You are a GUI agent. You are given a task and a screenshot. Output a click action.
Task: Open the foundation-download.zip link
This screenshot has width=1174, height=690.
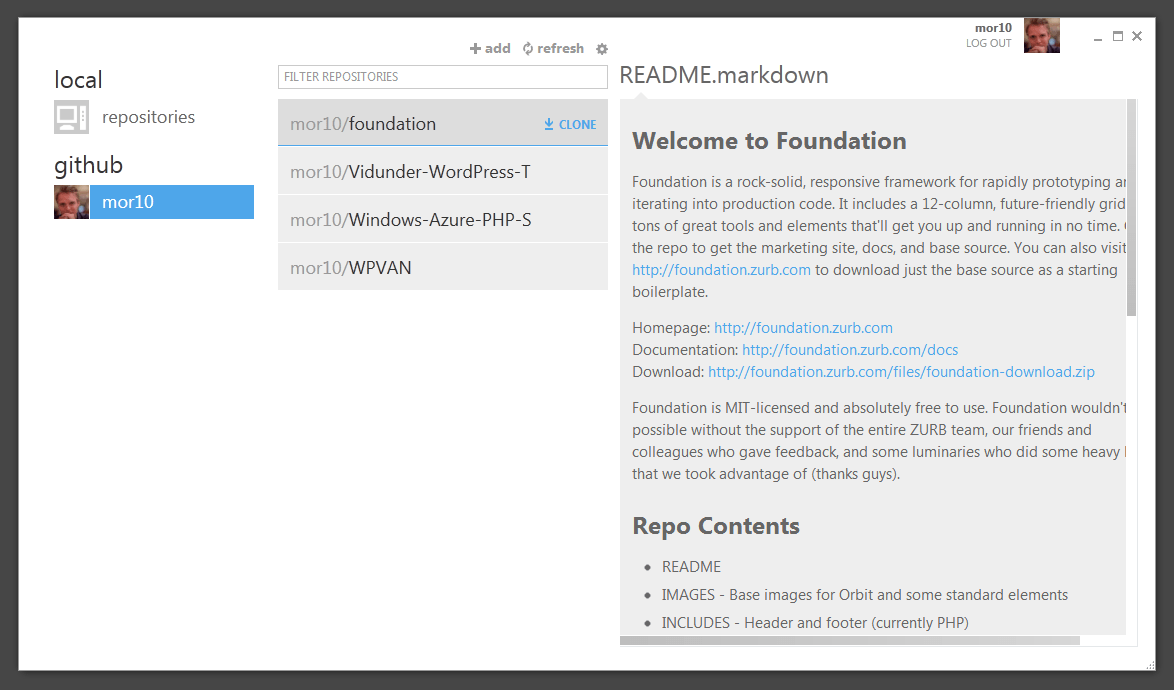click(901, 372)
